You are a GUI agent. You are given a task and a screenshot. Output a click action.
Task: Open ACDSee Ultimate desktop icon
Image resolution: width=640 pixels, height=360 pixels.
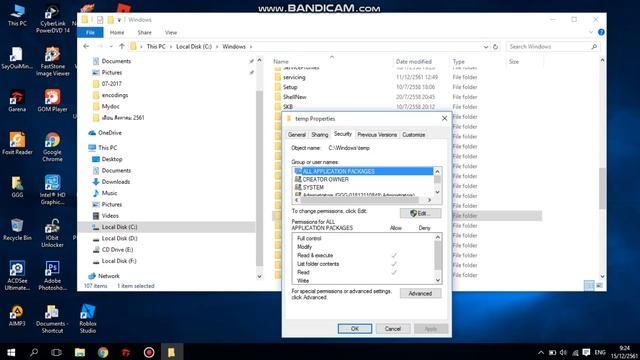coord(17,276)
